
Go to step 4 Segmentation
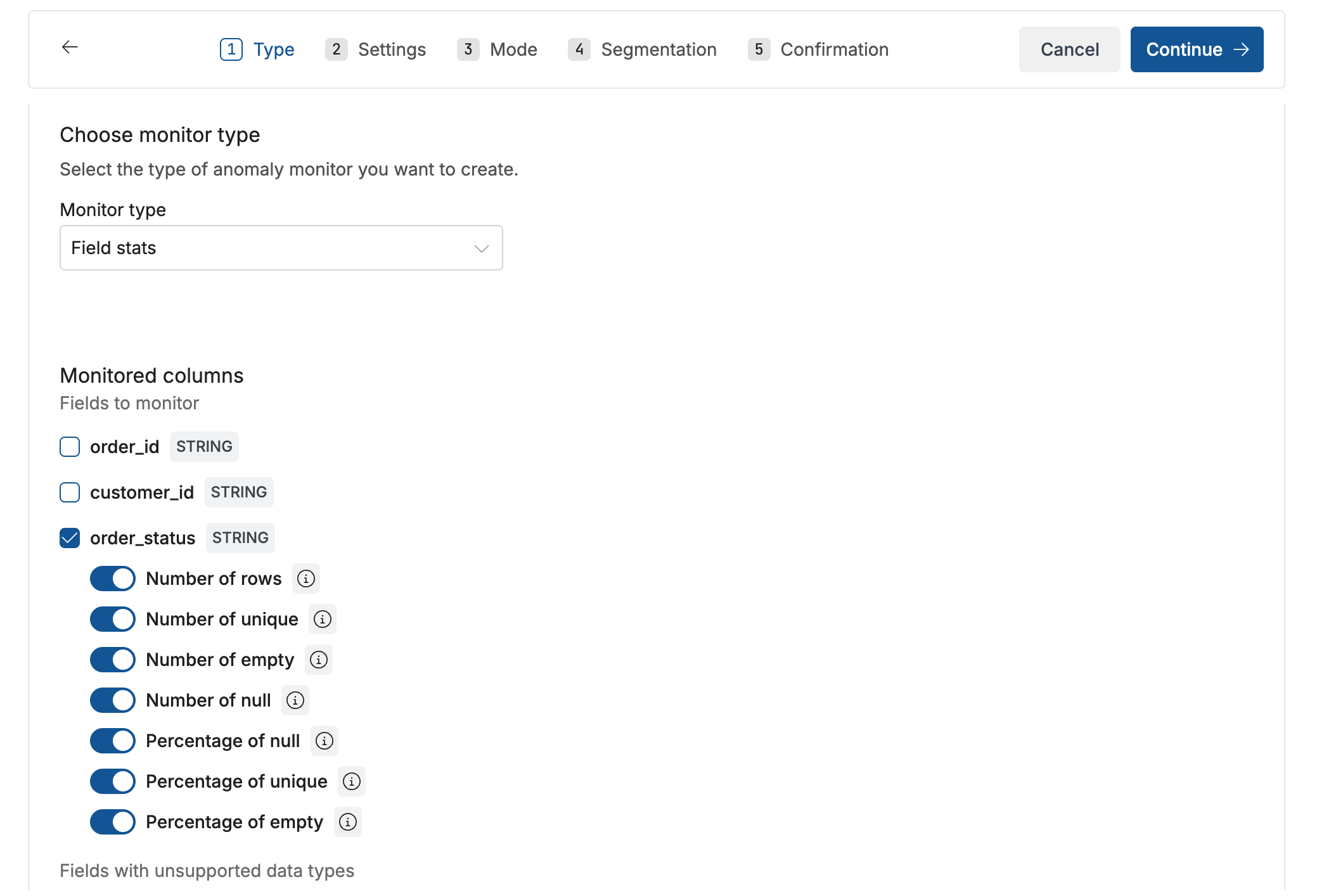[x=642, y=49]
